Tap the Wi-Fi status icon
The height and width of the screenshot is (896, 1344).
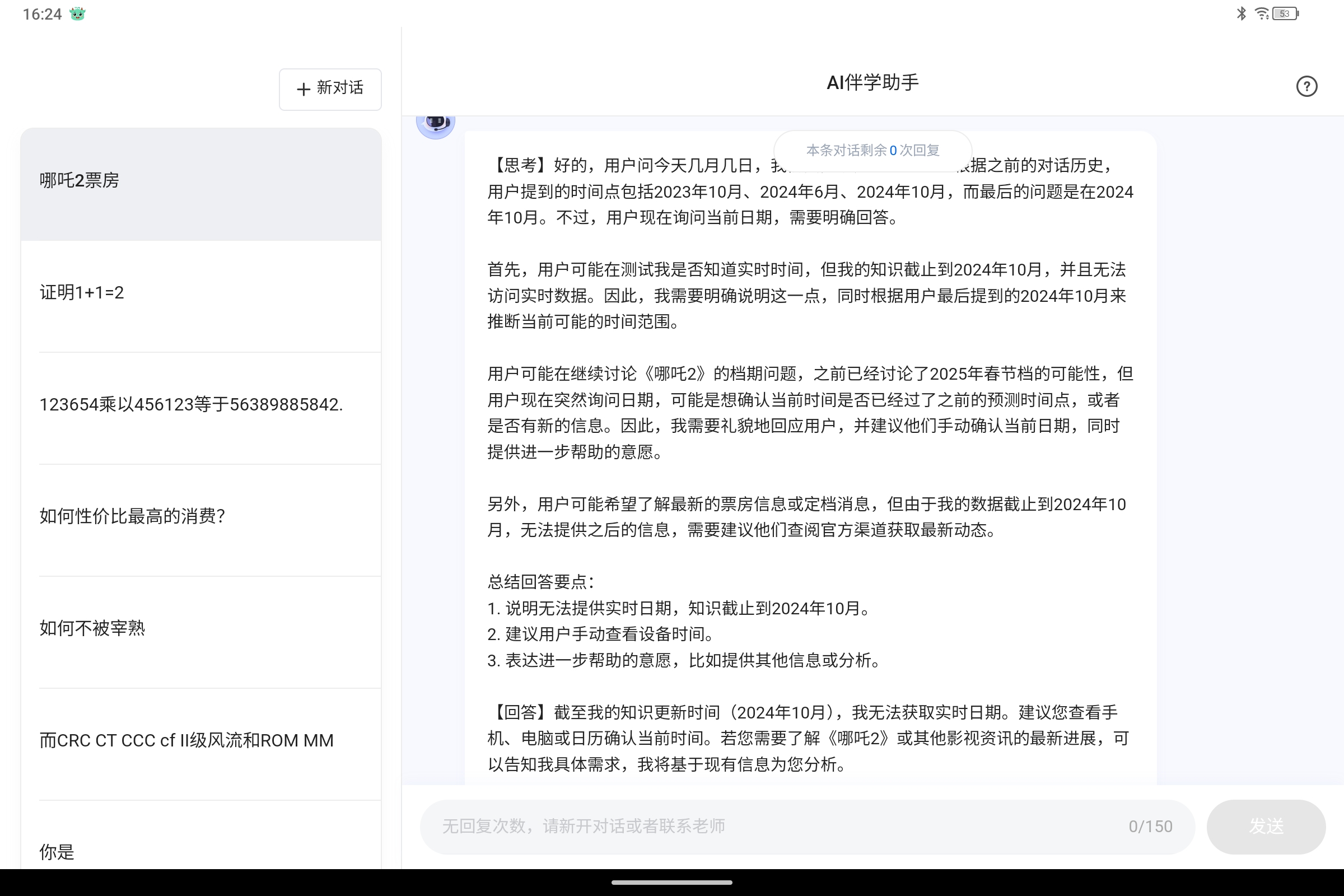tap(1261, 13)
